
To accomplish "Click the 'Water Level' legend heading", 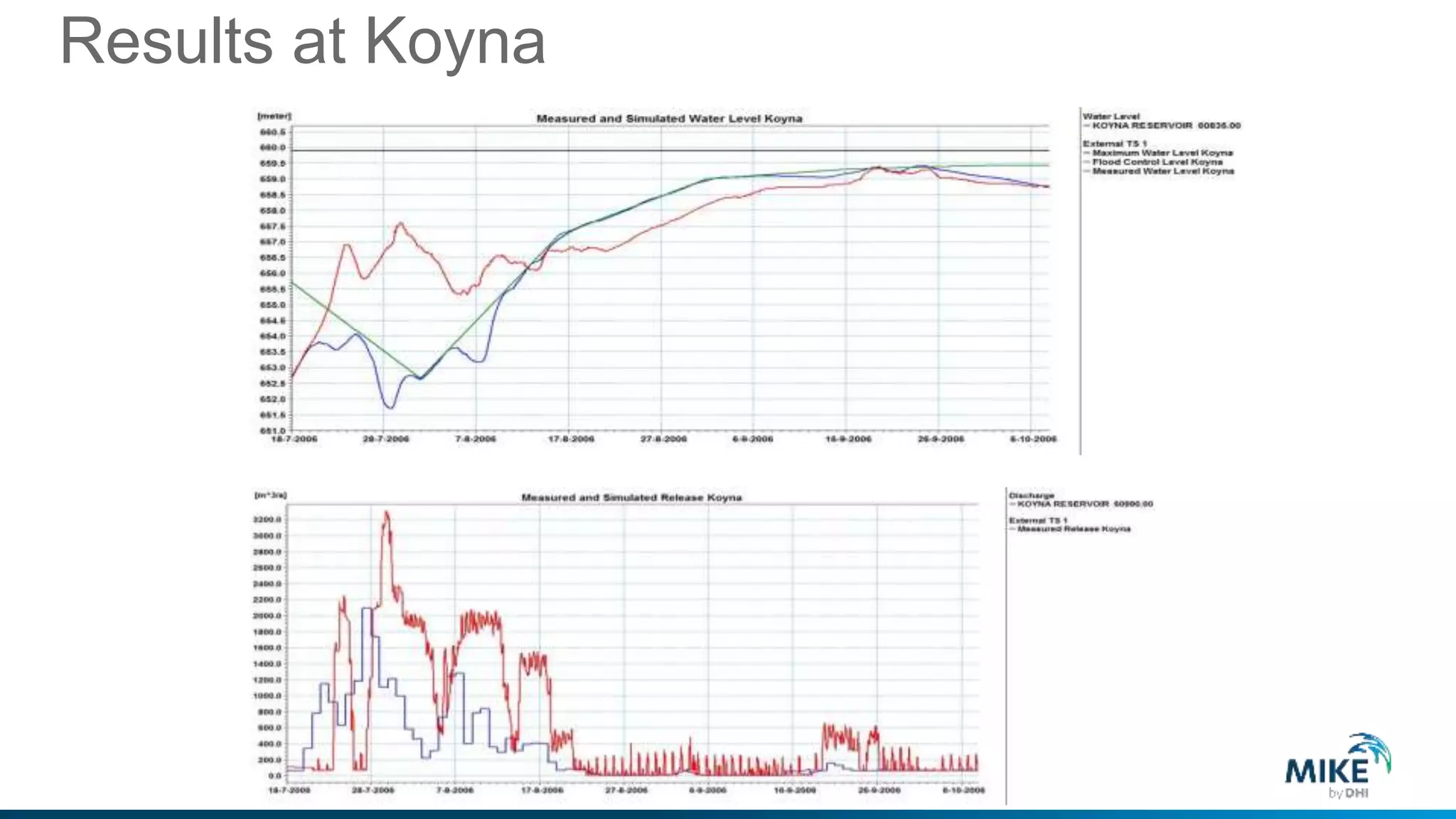I will [1110, 117].
